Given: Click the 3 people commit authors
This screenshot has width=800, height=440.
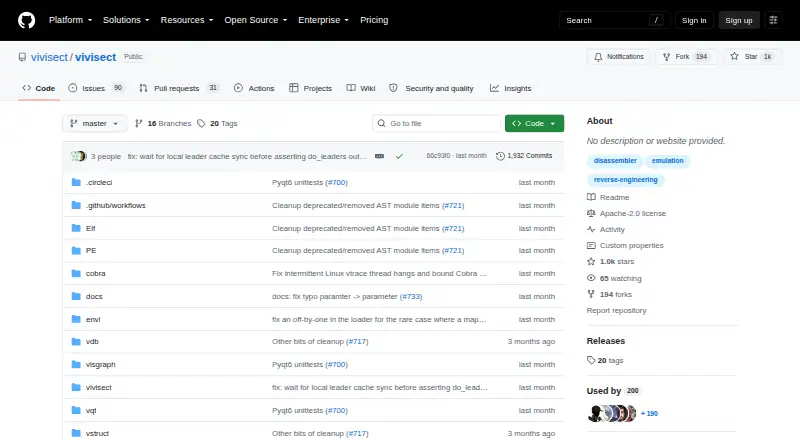Looking at the screenshot, I should (x=106, y=156).
